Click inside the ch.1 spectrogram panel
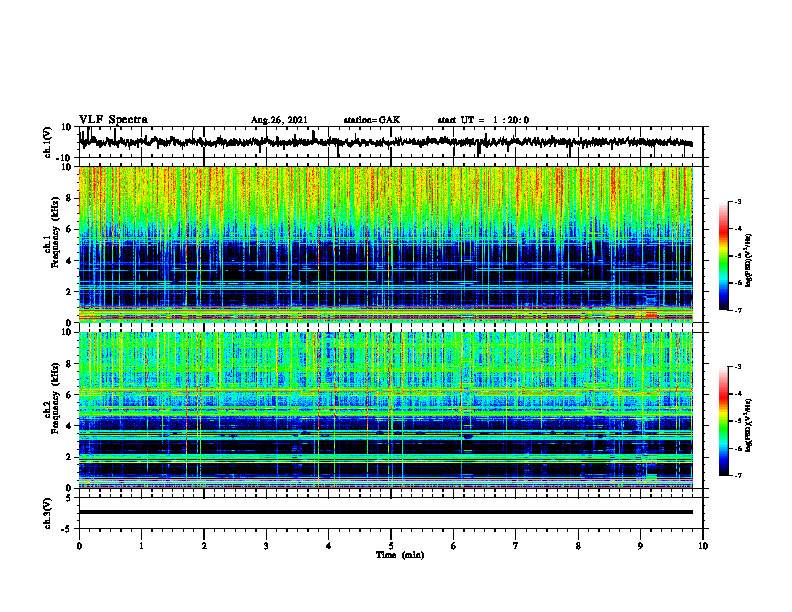 pos(386,244)
